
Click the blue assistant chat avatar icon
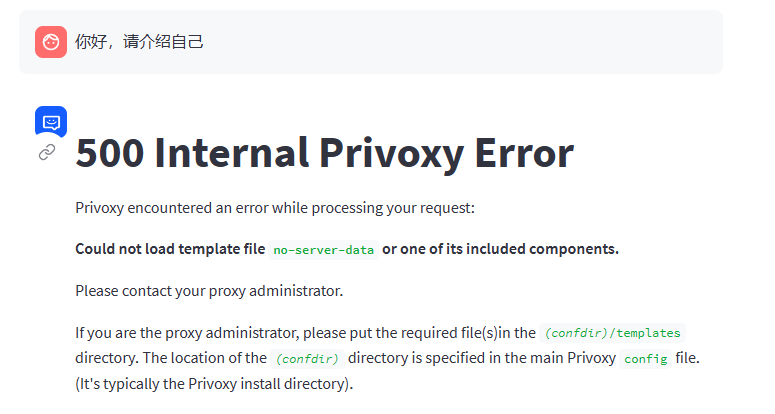pos(51,122)
